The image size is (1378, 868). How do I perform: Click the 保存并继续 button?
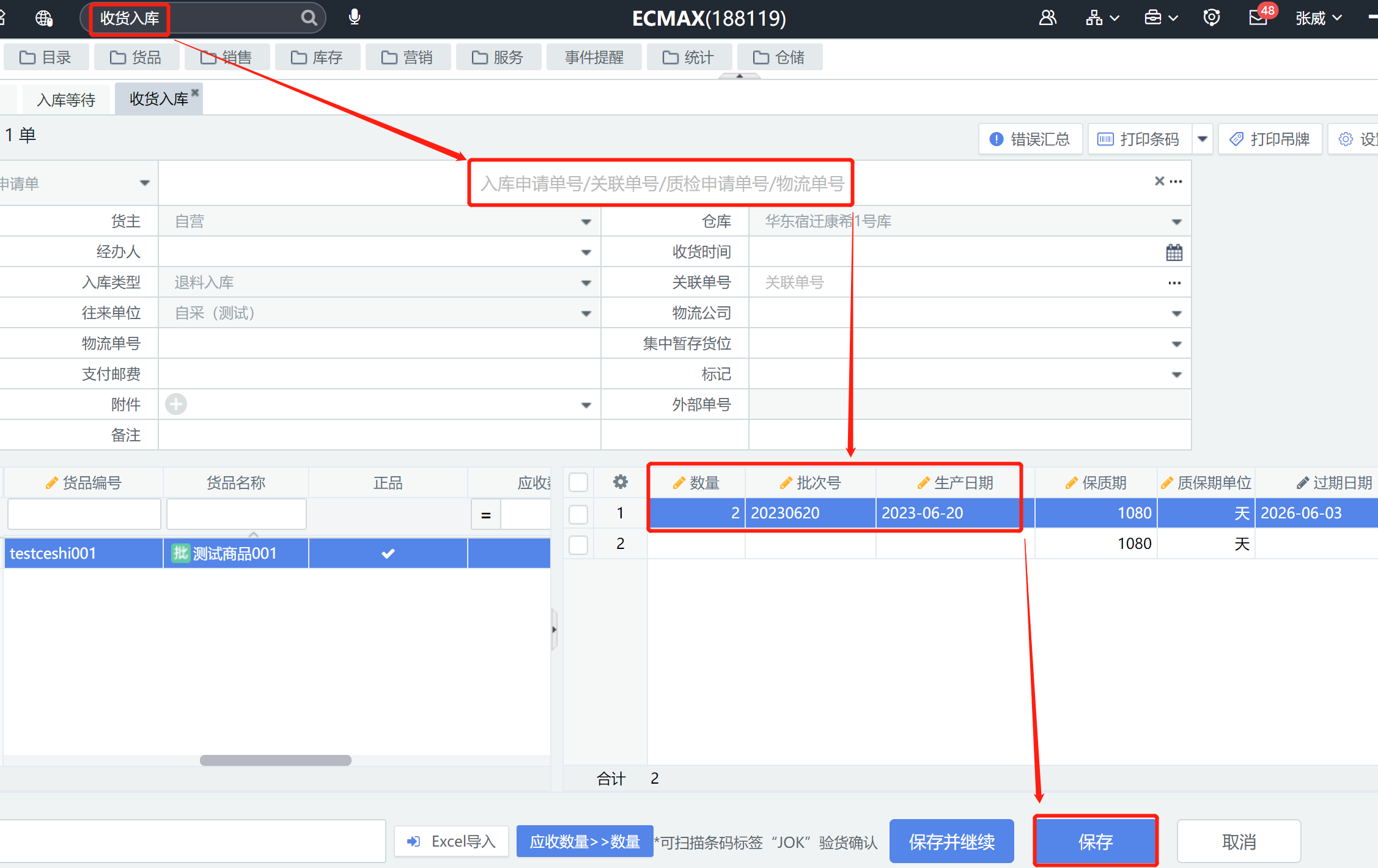coord(951,841)
